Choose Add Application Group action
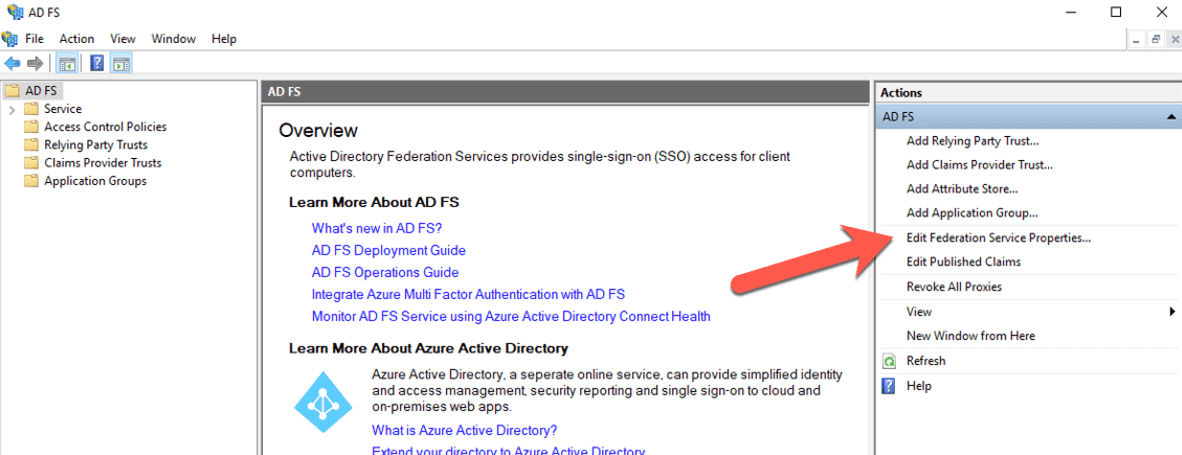The image size is (1182, 455). tap(972, 213)
